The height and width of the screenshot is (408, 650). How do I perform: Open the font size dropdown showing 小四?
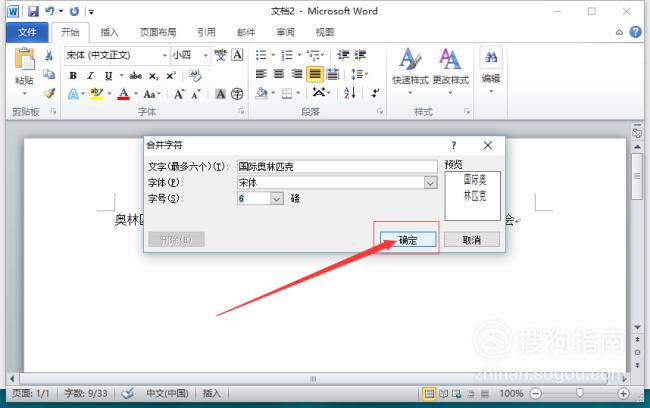pyautogui.click(x=205, y=56)
